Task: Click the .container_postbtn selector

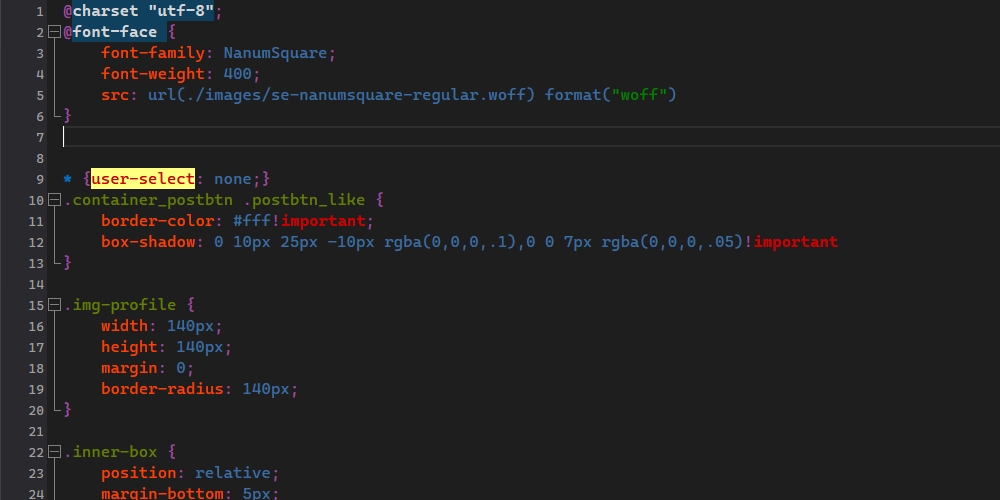Action: [x=148, y=200]
